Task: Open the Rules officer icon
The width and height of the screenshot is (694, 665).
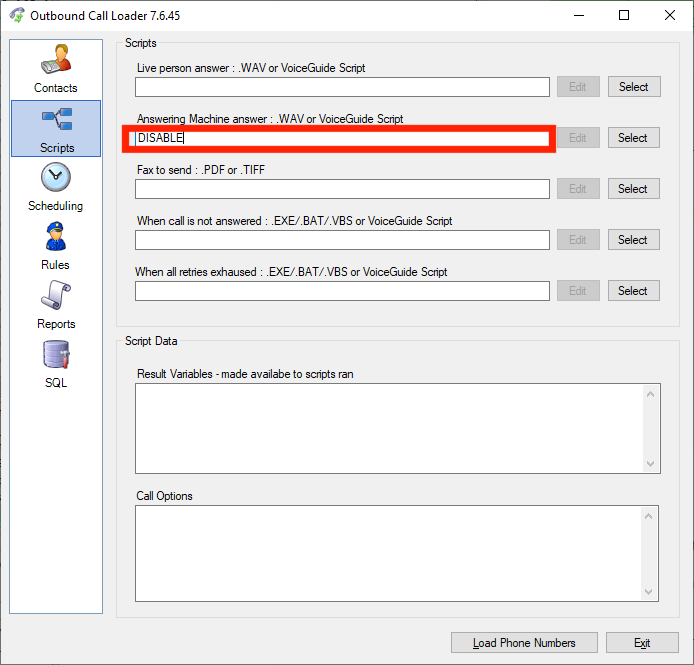Action: 56,236
